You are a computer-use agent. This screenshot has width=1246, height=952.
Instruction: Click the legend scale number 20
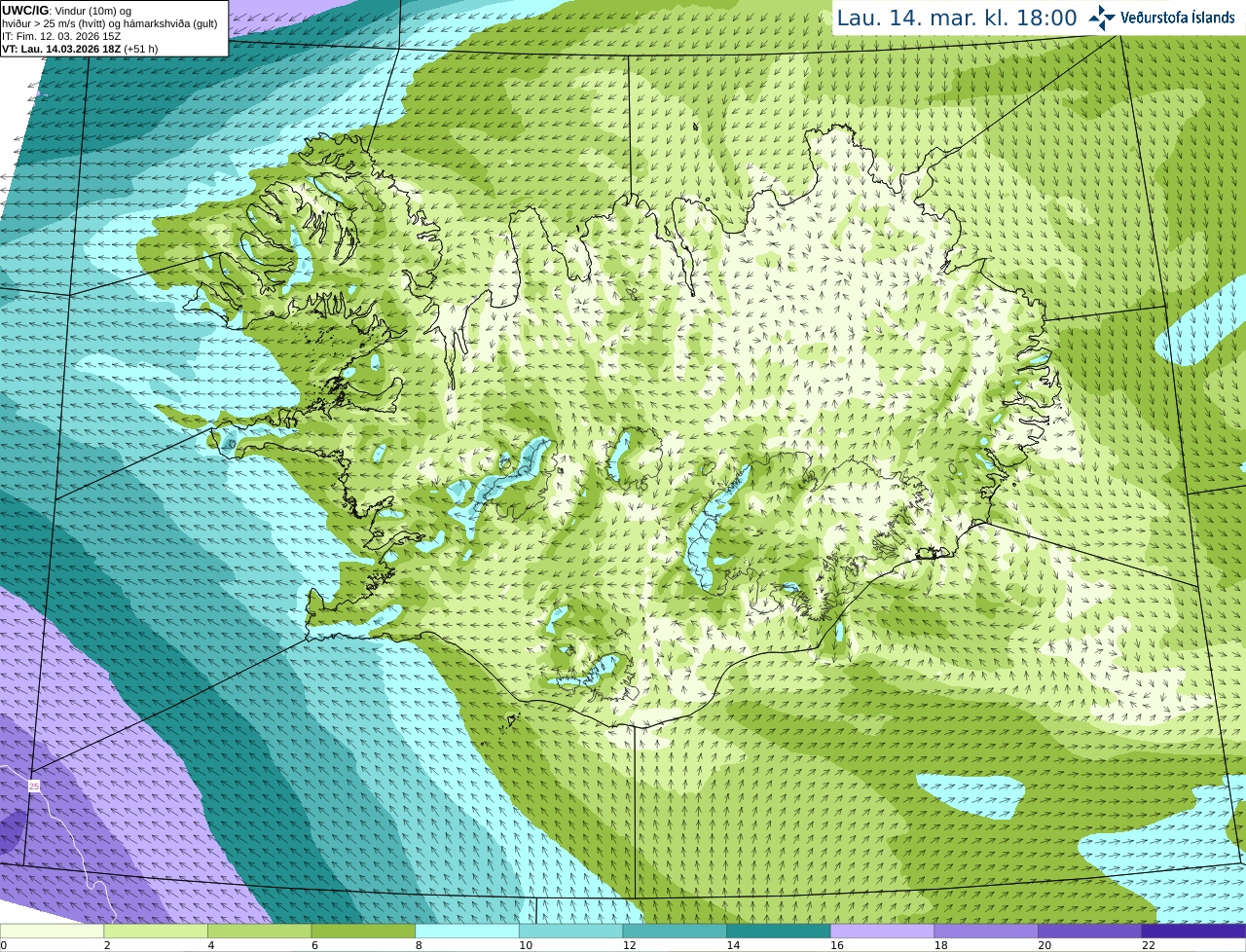1044,945
